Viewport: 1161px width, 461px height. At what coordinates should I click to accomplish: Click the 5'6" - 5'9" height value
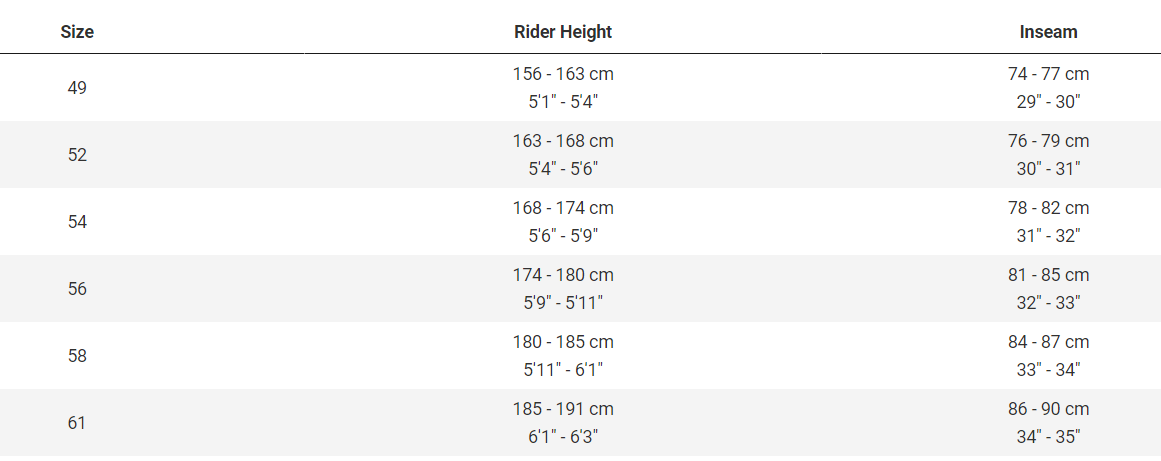(563, 236)
